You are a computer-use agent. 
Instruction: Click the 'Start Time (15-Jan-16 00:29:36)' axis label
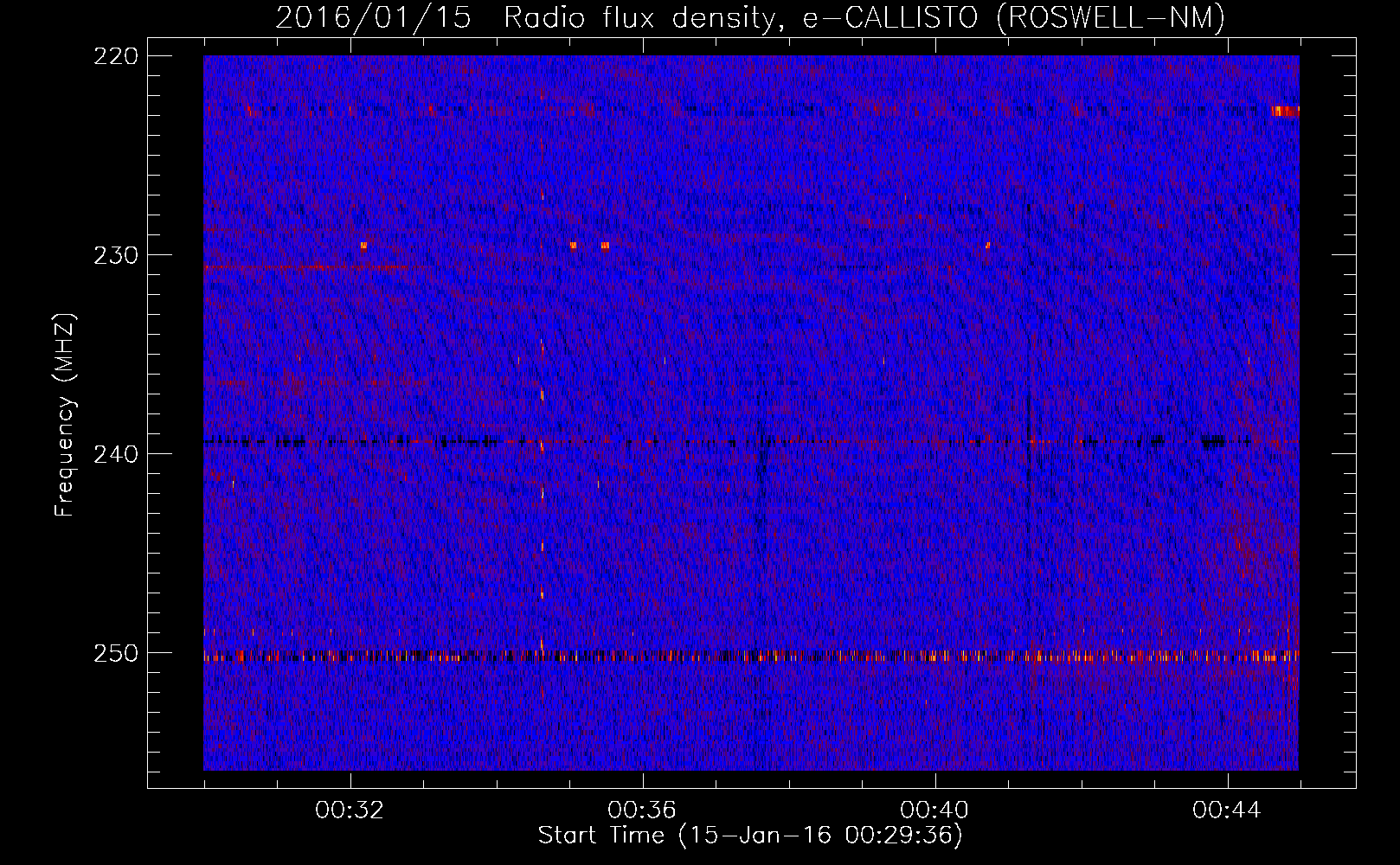pyautogui.click(x=750, y=836)
